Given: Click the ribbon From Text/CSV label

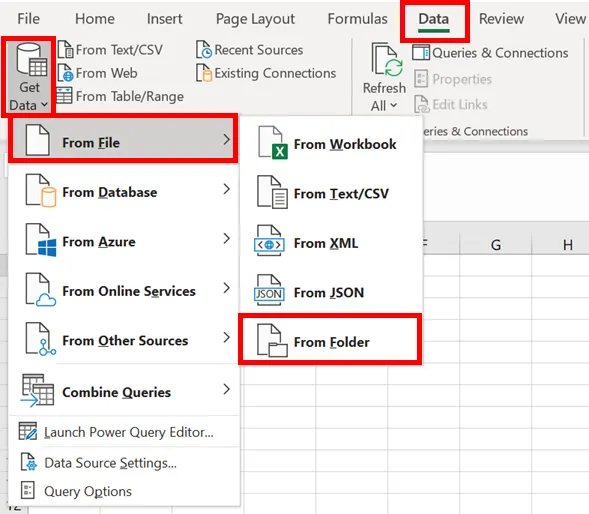Looking at the screenshot, I should click(x=119, y=50).
